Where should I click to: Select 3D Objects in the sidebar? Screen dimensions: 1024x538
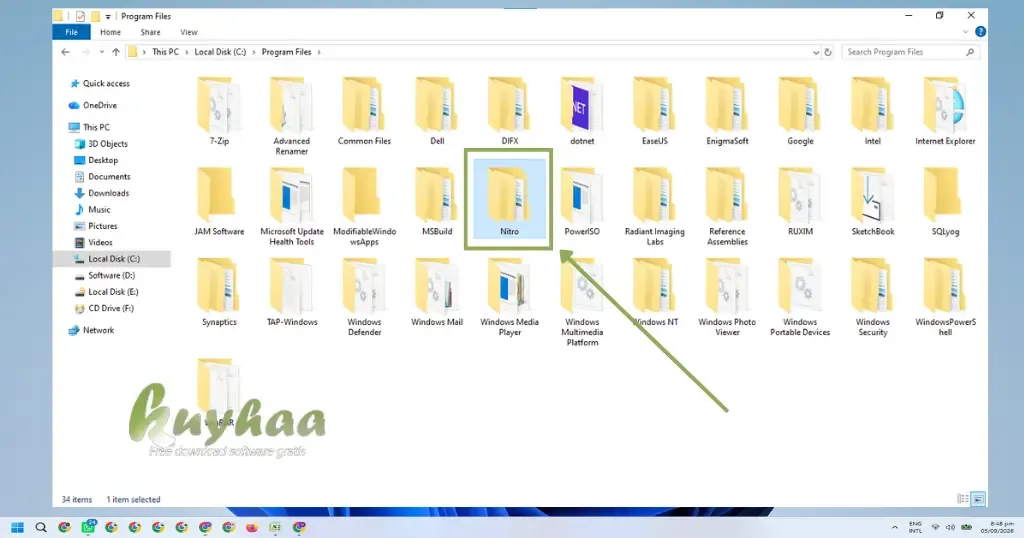point(101,144)
